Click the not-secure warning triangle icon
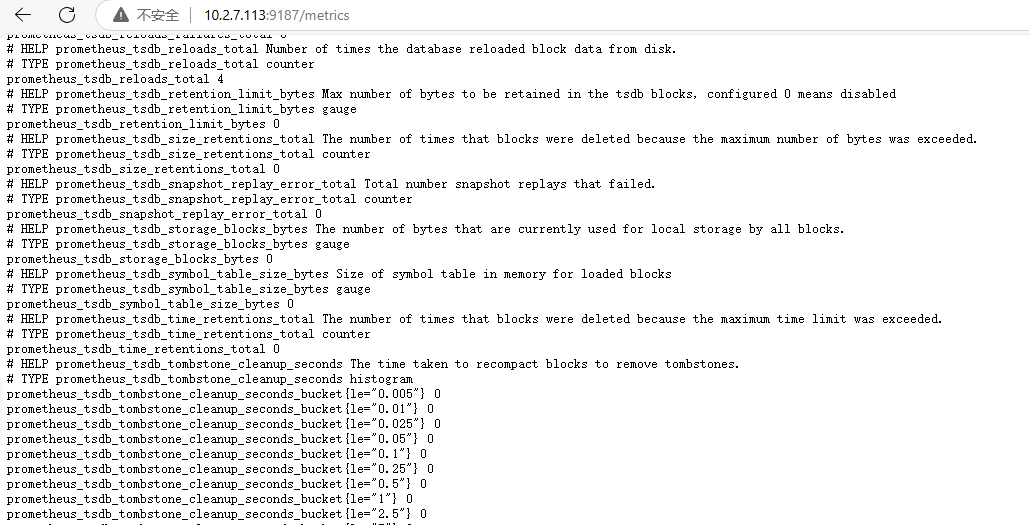The width and height of the screenshot is (1029, 525). coord(121,15)
